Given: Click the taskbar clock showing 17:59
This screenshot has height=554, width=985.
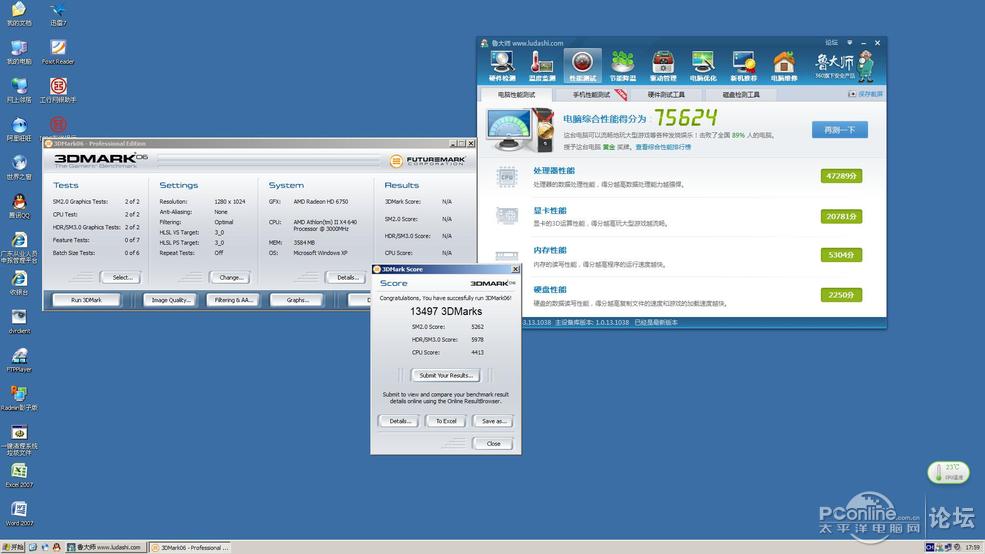Looking at the screenshot, I should (x=972, y=547).
